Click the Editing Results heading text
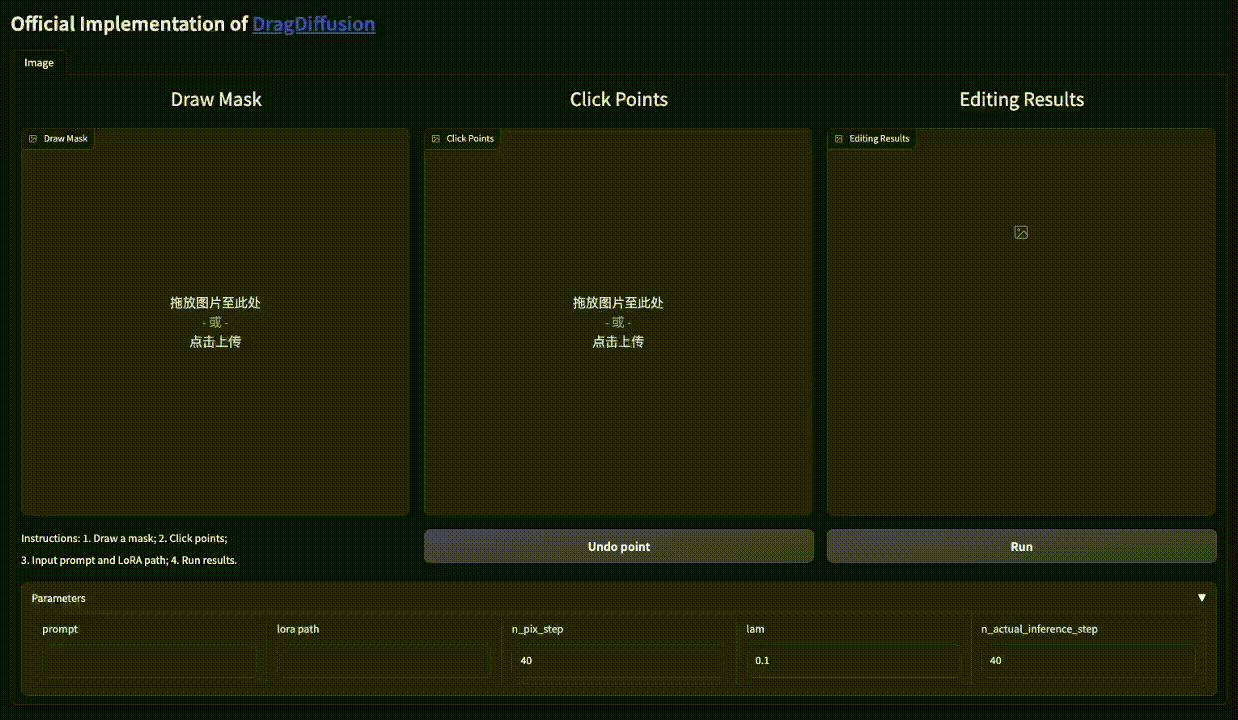Viewport: 1238px width, 720px height. pyautogui.click(x=1021, y=99)
